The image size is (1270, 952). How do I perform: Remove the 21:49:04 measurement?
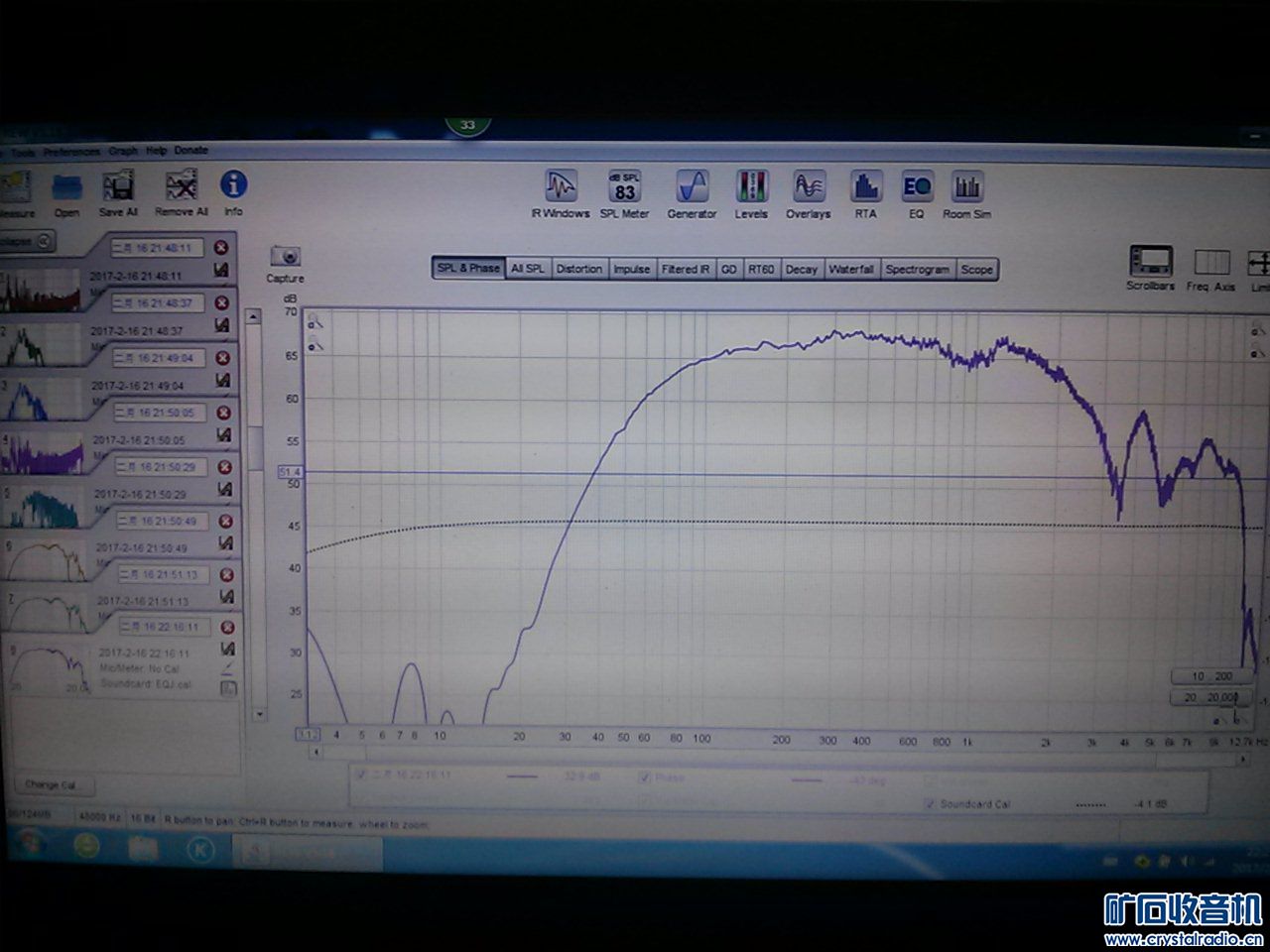click(222, 358)
